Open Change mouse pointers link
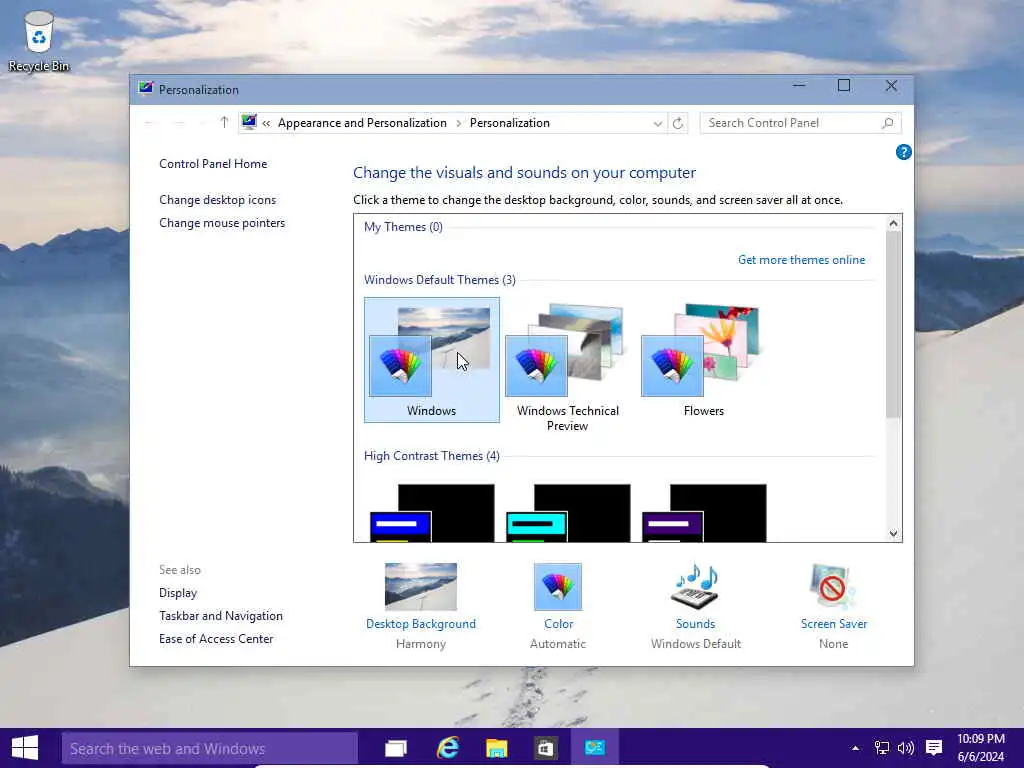Viewport: 1024px width, 768px height. [222, 223]
